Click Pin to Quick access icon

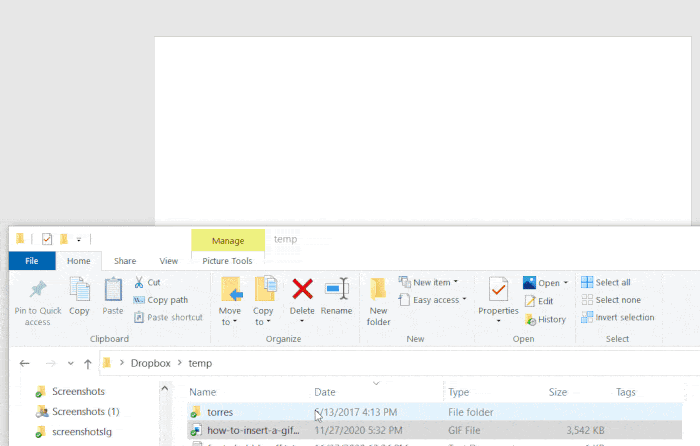click(x=38, y=291)
